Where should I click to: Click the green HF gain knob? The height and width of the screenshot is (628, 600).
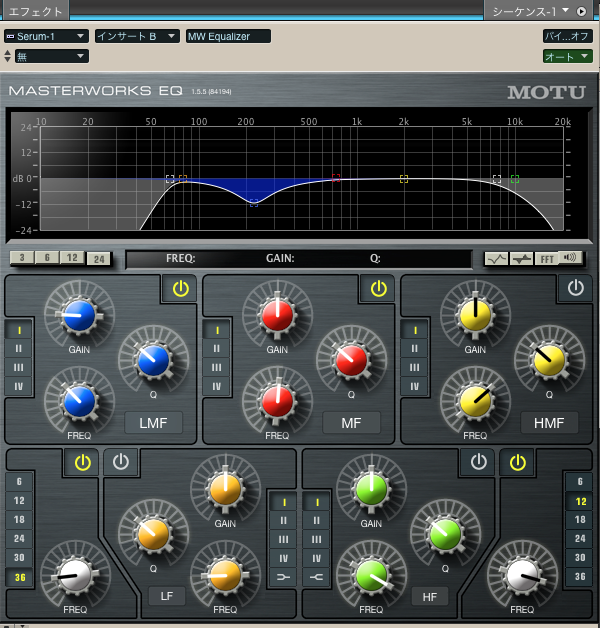[371, 490]
